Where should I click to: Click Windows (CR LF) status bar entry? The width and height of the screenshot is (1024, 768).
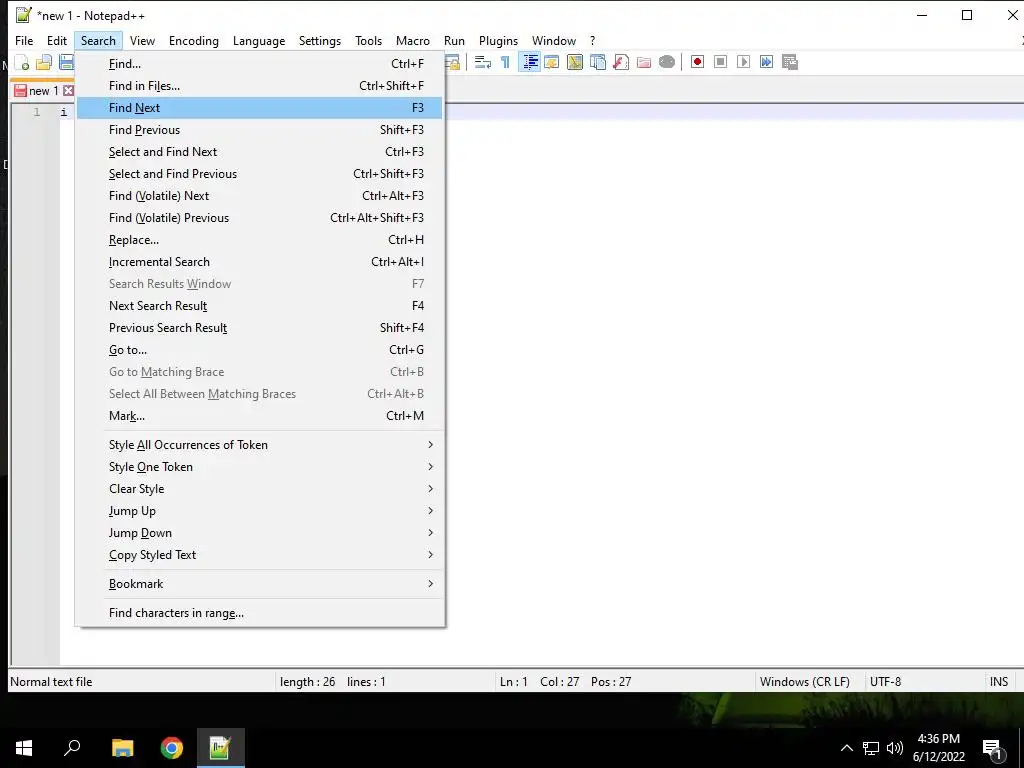point(805,682)
